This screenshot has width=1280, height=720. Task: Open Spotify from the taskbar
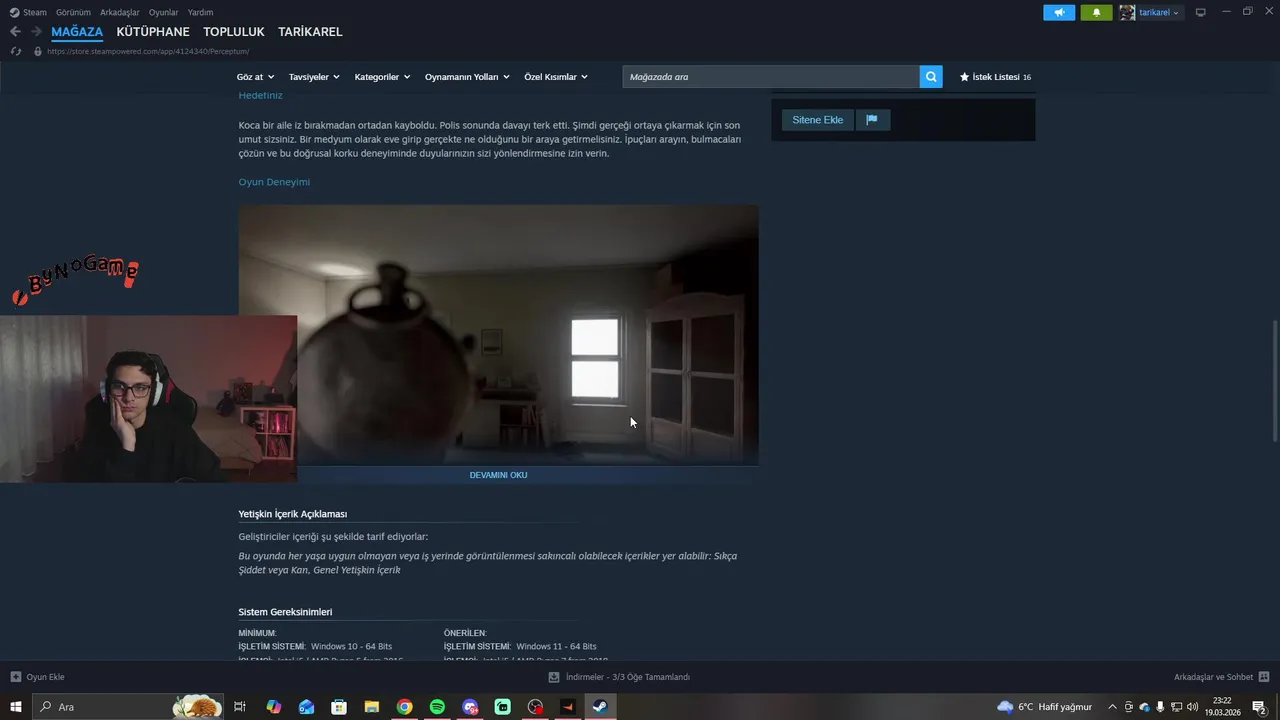pyautogui.click(x=437, y=707)
